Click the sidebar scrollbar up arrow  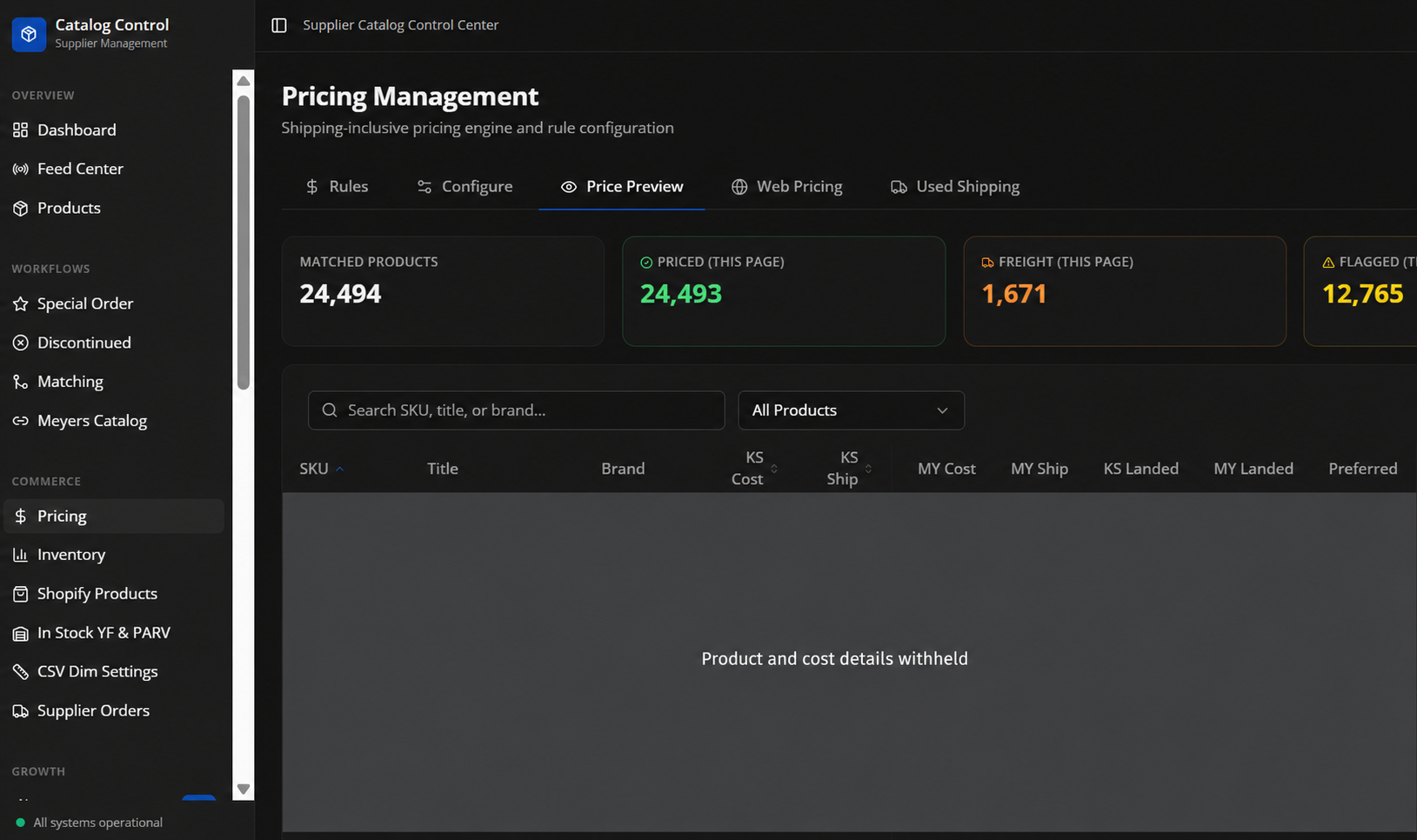click(244, 81)
